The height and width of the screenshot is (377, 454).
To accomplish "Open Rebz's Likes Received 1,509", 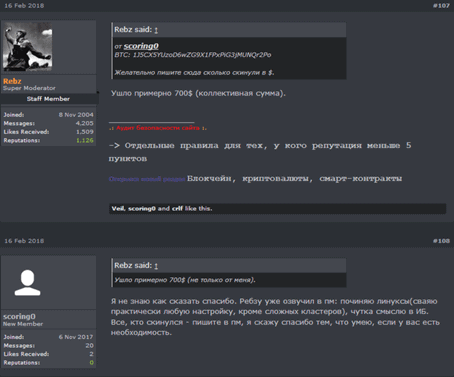I will click(x=85, y=132).
